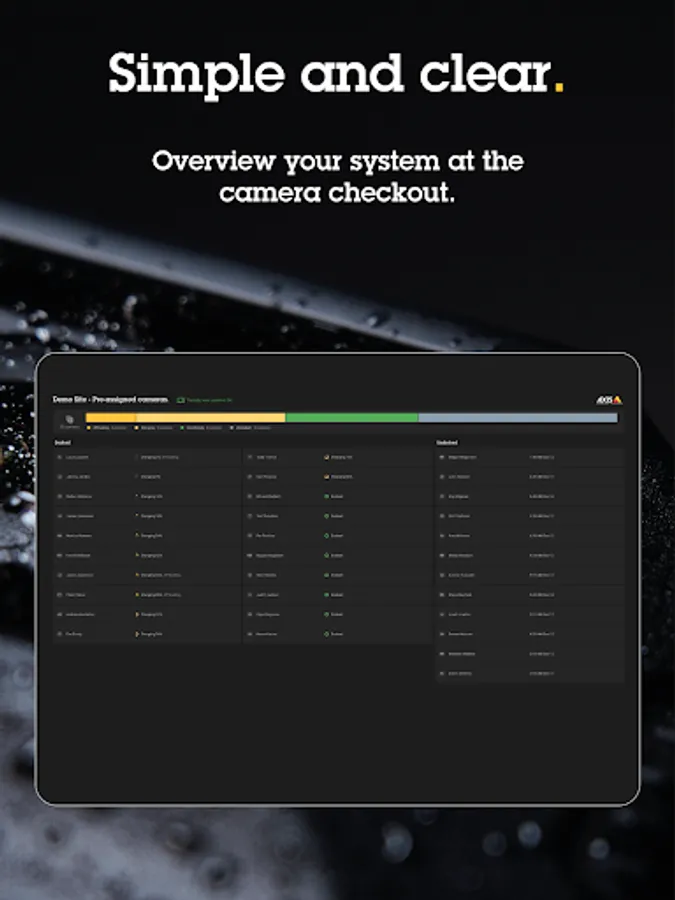Click the AXIS logo in the dashboard
Screen dimensions: 675x900
[608, 399]
